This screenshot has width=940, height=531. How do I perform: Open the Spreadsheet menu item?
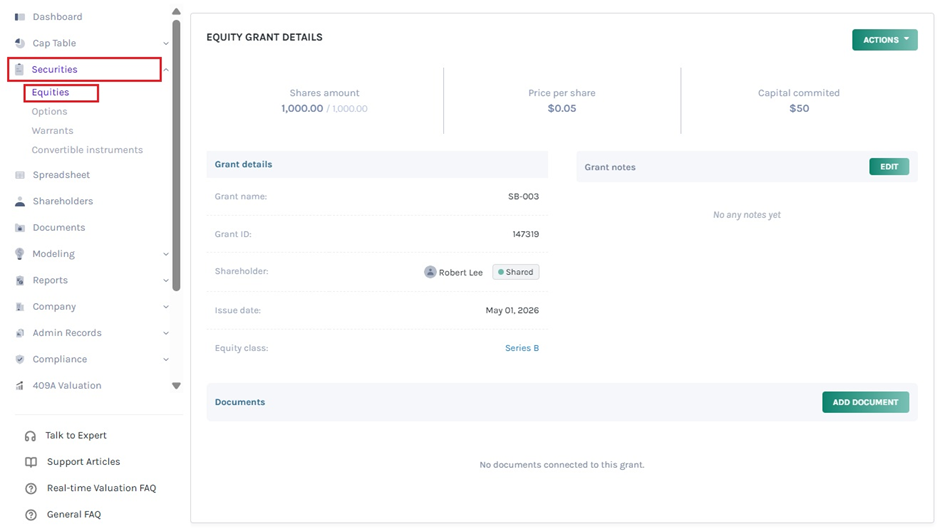tap(61, 175)
